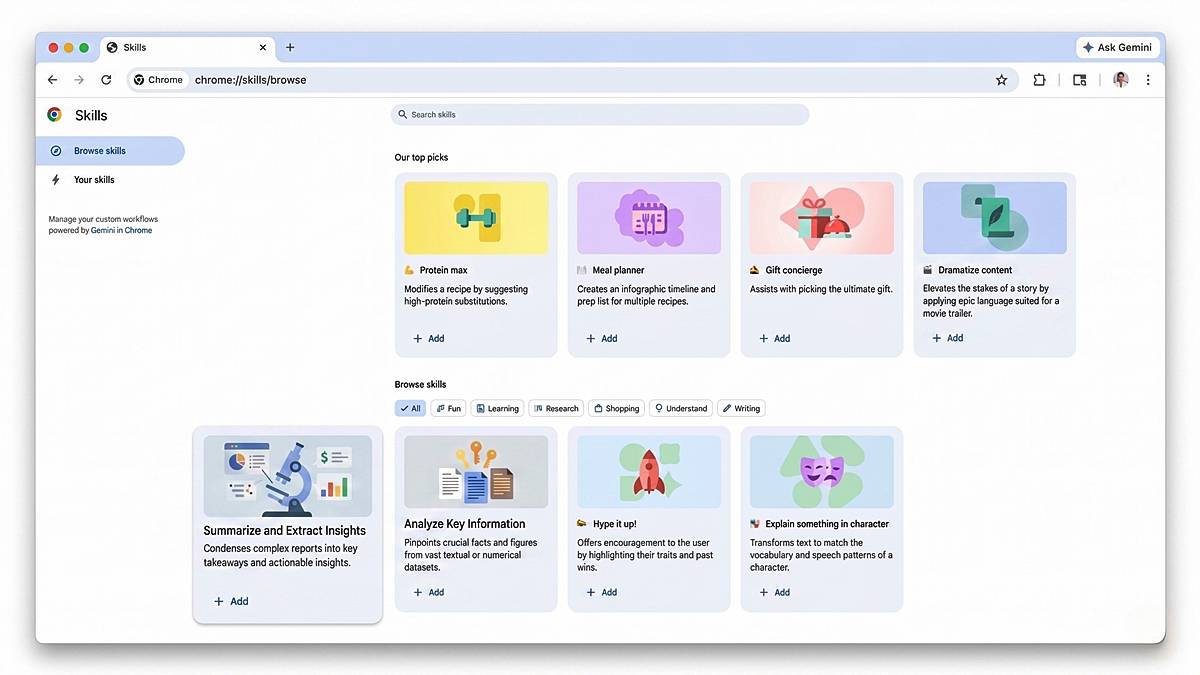This screenshot has height=675, width=1200.
Task: Enable the Shopping skills filter
Action: pos(616,408)
